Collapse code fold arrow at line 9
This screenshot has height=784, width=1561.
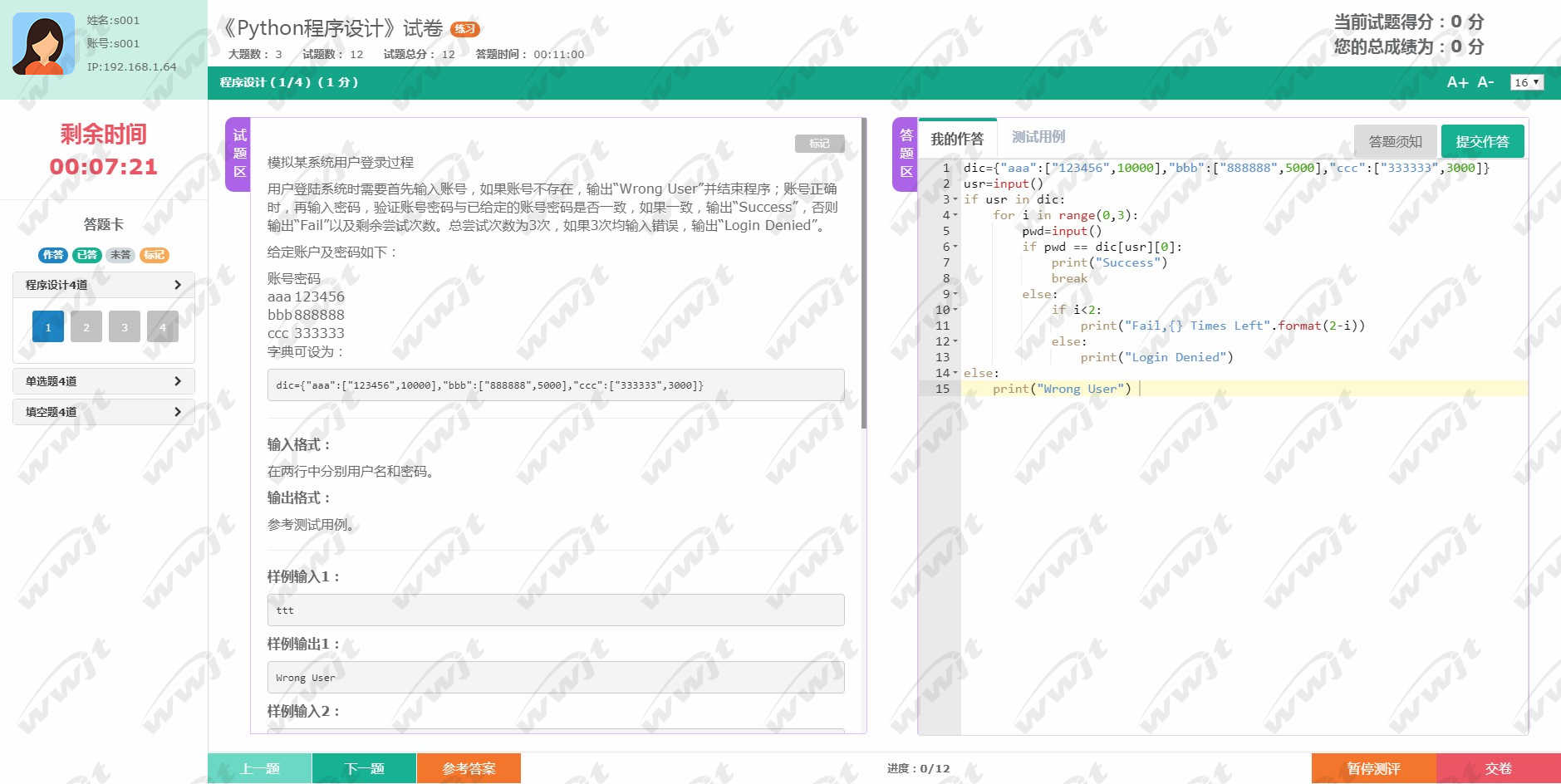pos(955,294)
